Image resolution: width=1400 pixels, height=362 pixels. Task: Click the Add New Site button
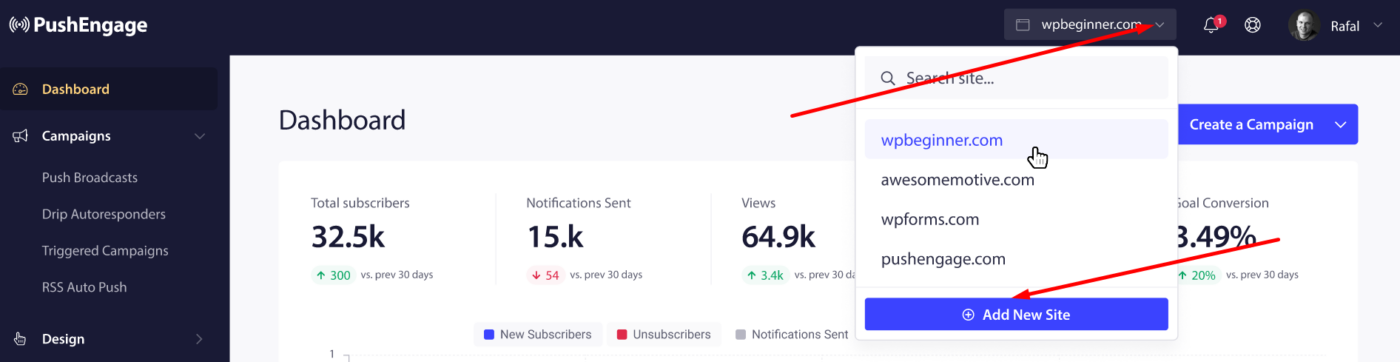1016,314
